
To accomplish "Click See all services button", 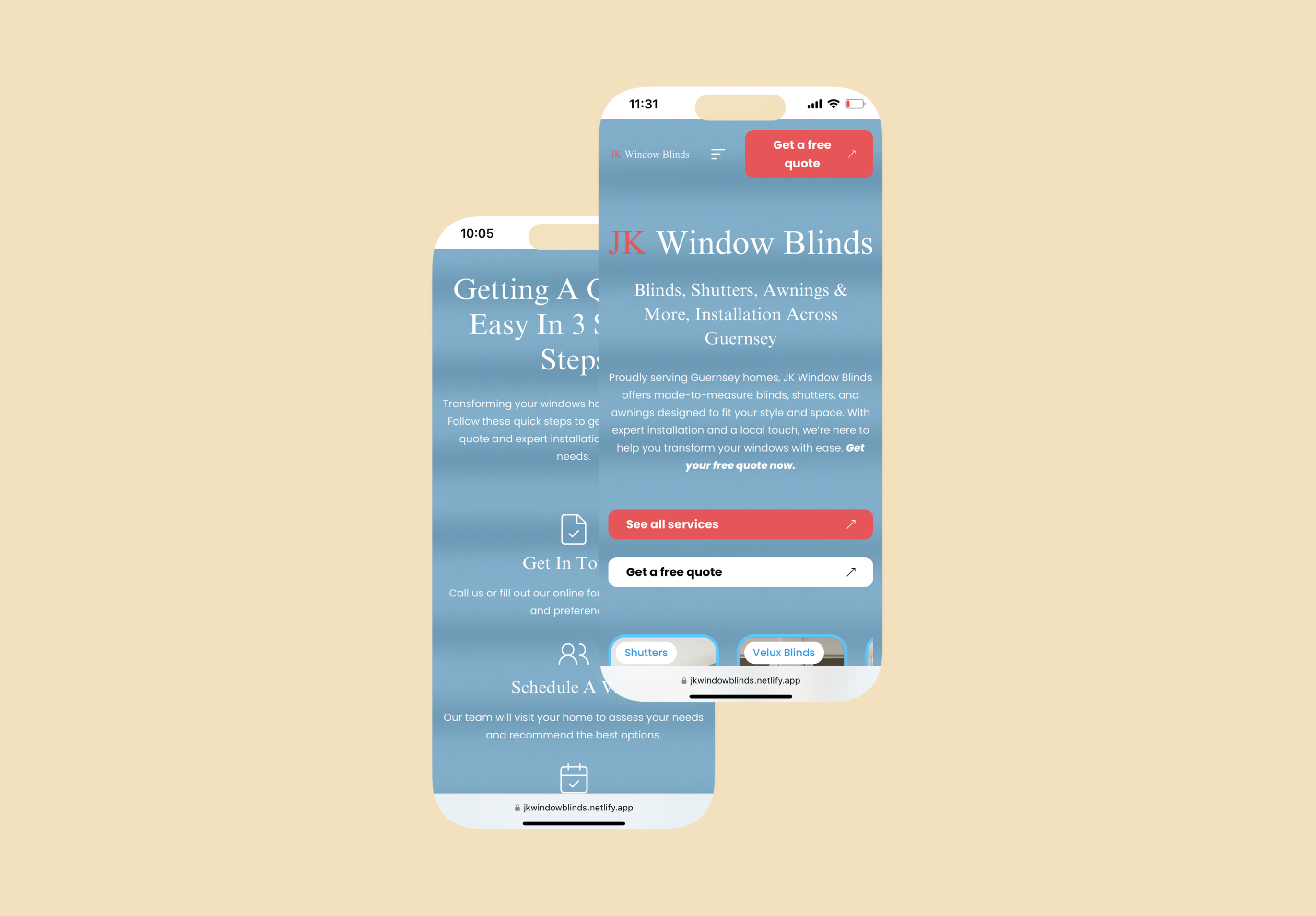I will pyautogui.click(x=740, y=524).
